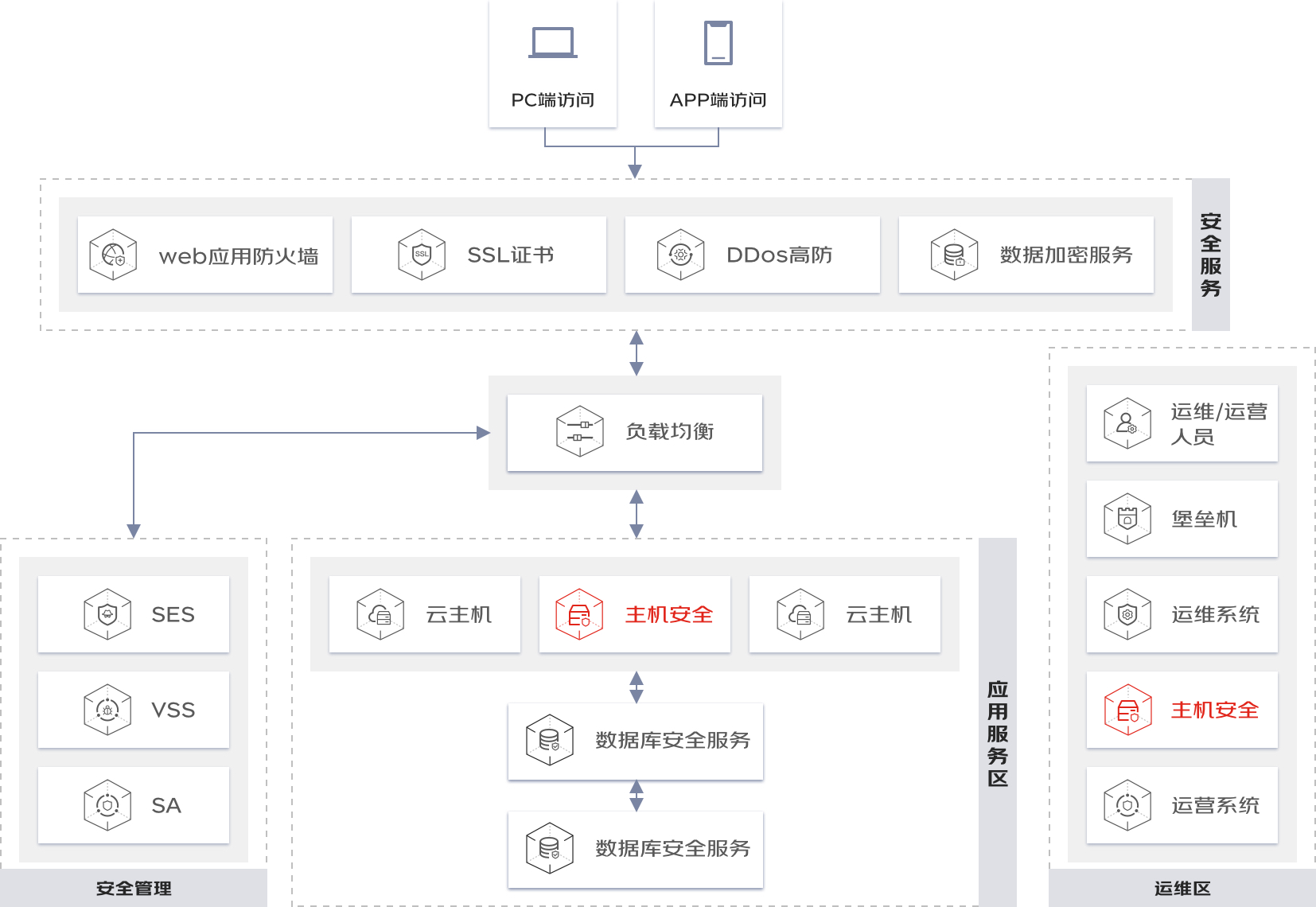Click the 运营系统 hexagon icon
This screenshot has height=907, width=1316.
(1127, 805)
